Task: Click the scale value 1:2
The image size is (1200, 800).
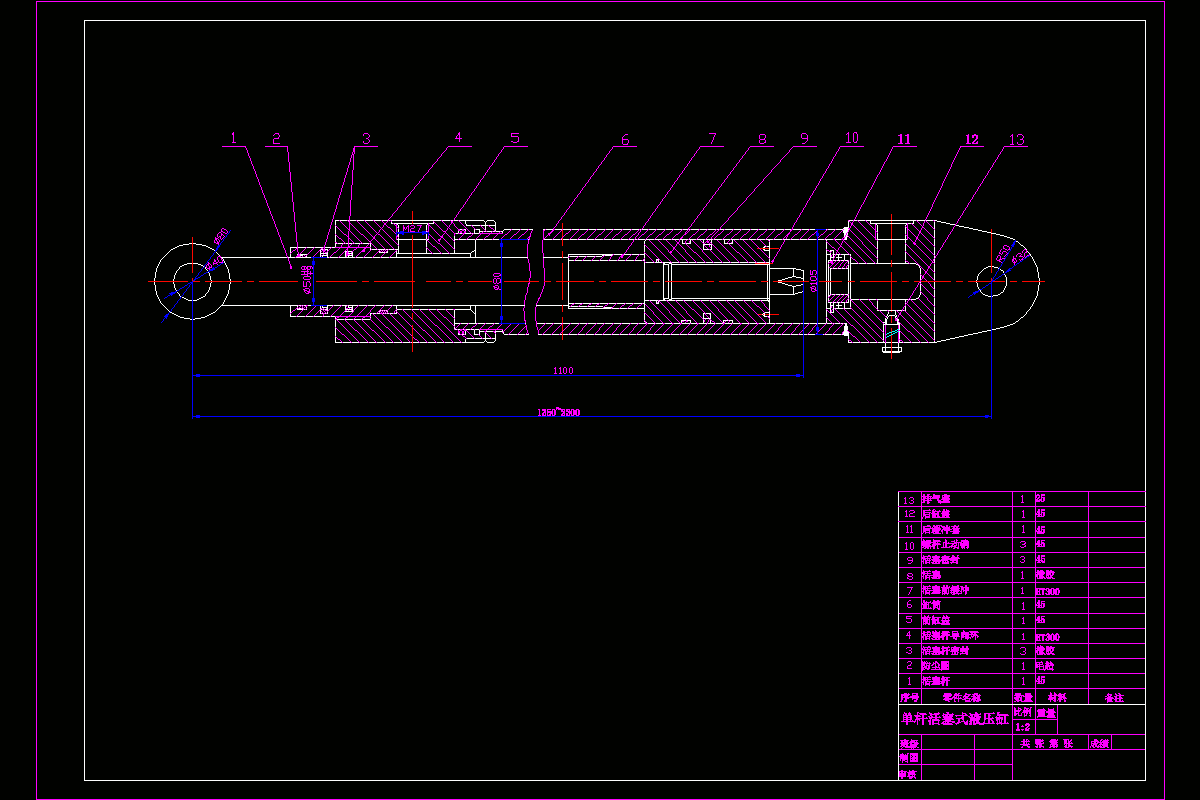Action: [x=1022, y=727]
